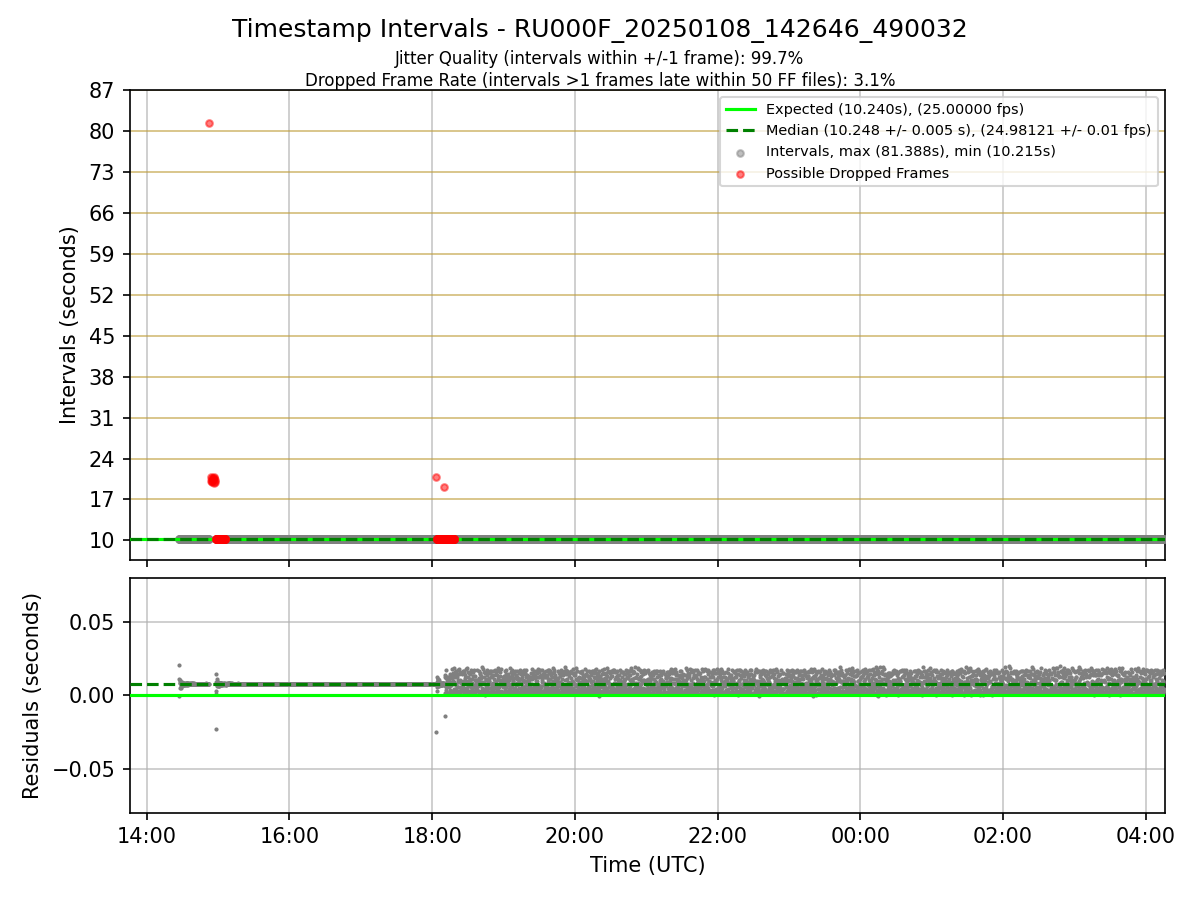The image size is (1200, 900).
Task: Click the 73 tick label on intervals axis
Action: [x=103, y=172]
